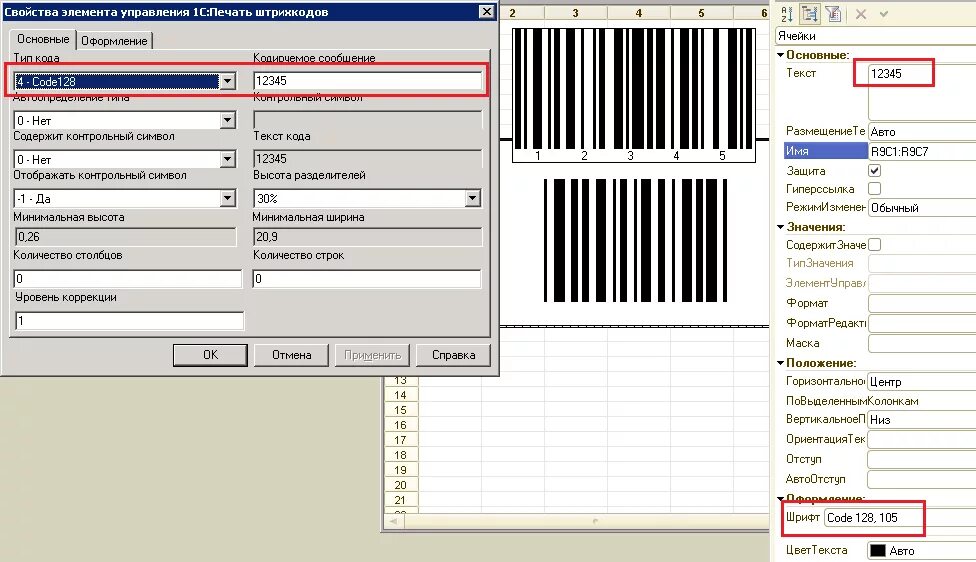The width and height of the screenshot is (976, 562).
Task: Switch to the Оформление tab
Action: tap(115, 41)
